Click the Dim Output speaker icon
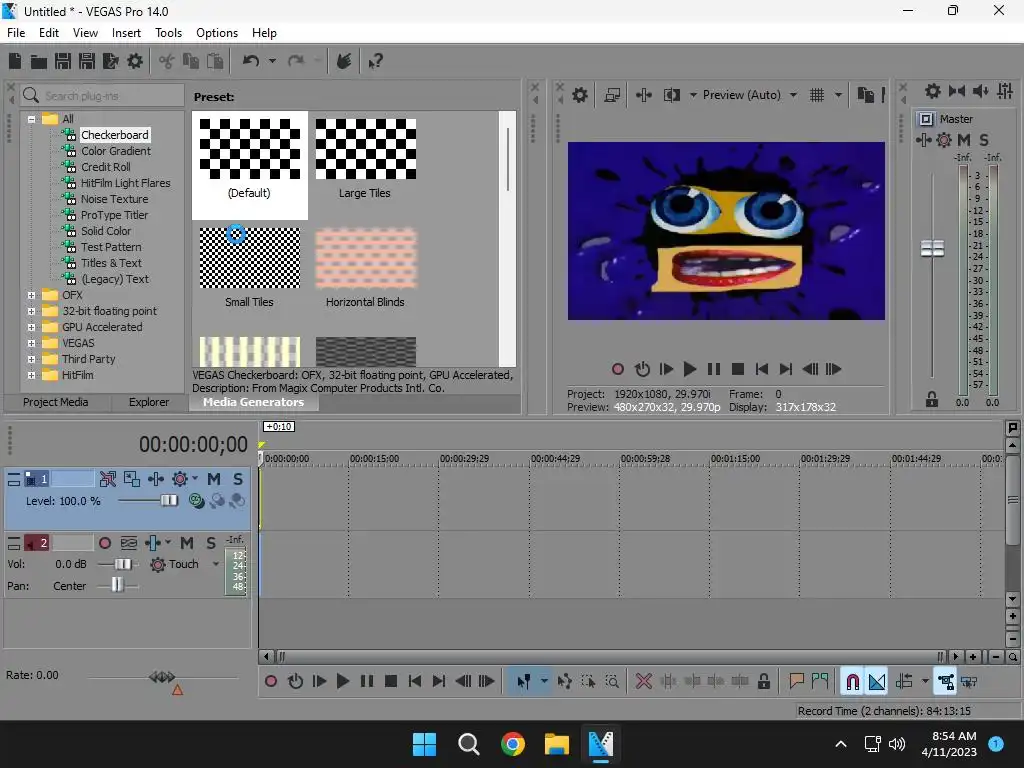This screenshot has width=1024, height=768. point(980,91)
